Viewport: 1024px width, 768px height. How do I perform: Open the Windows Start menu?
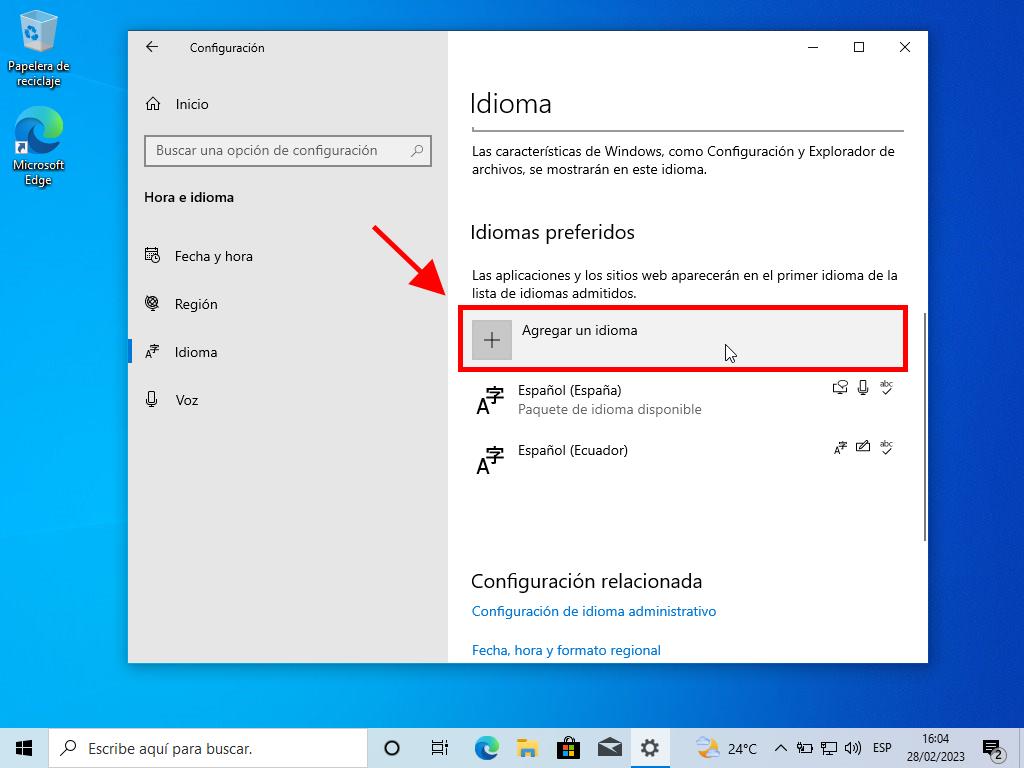[24, 747]
